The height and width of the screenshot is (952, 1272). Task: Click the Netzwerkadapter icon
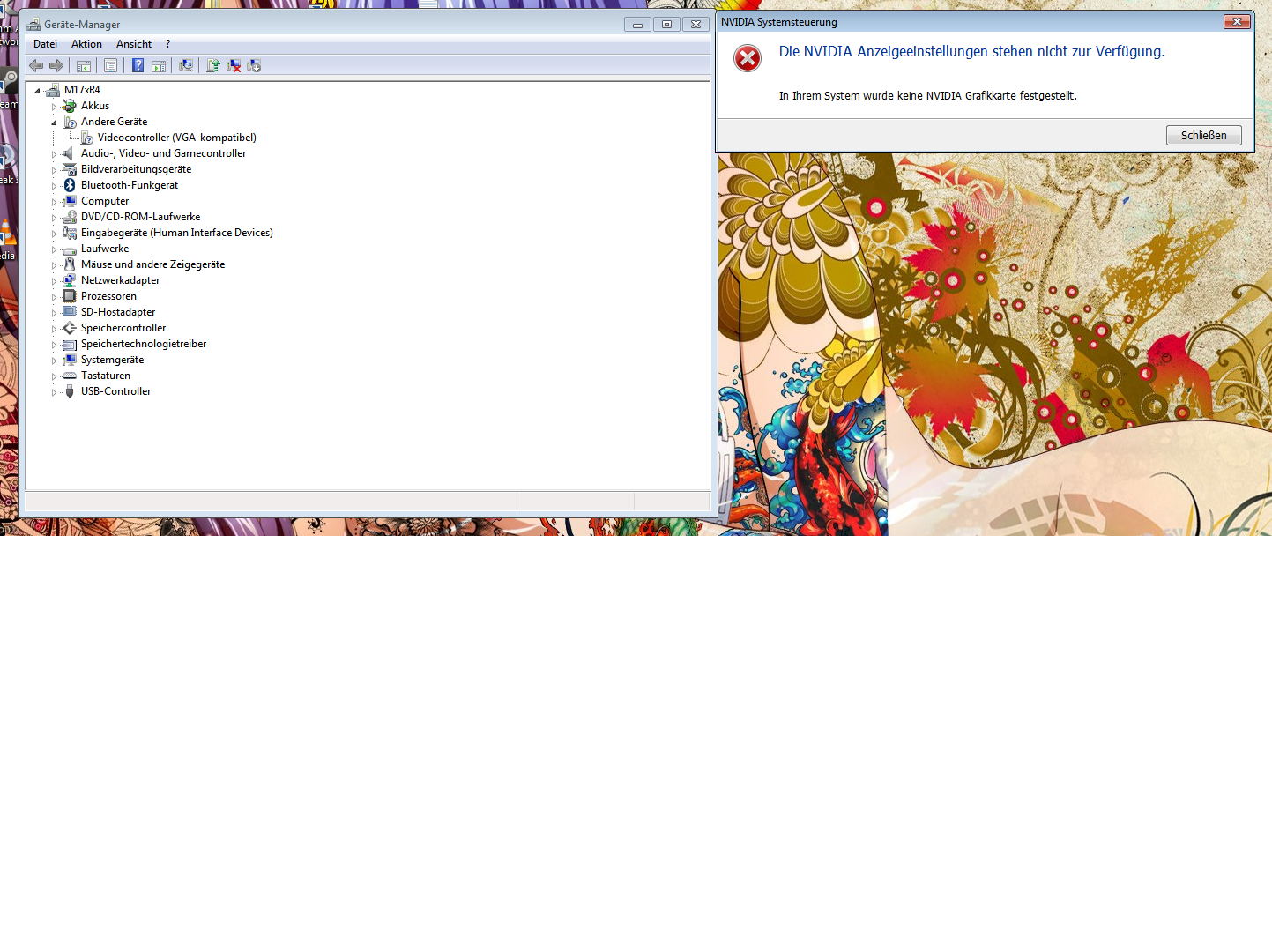[70, 280]
